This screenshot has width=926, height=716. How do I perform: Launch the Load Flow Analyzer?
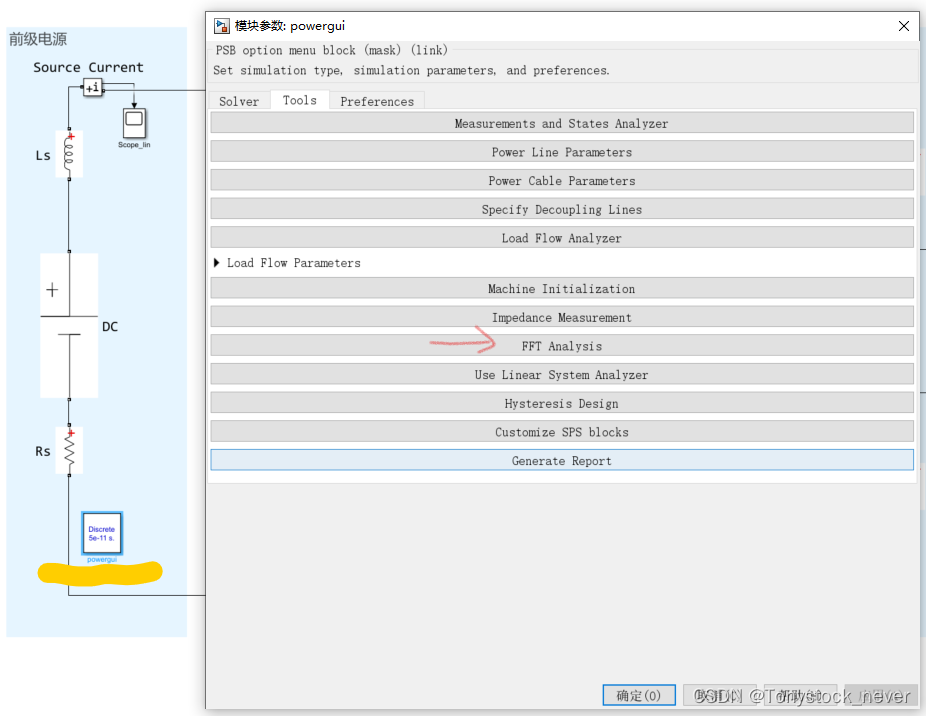[561, 237]
